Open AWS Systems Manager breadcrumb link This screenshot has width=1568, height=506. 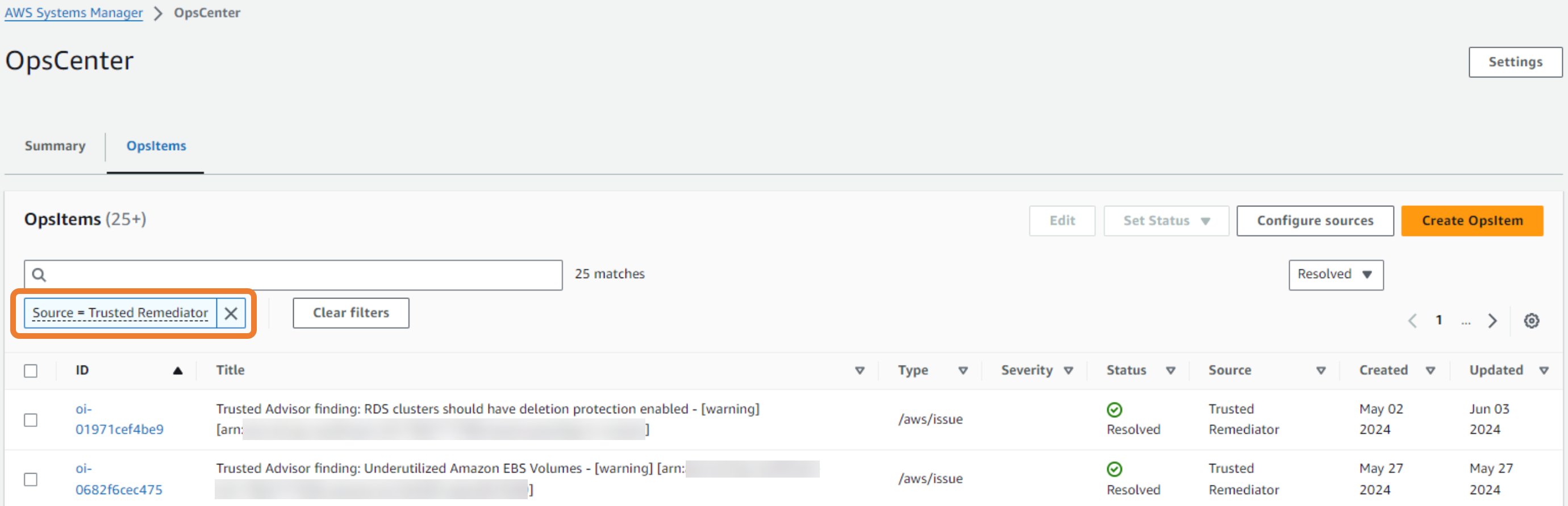pyautogui.click(x=74, y=13)
